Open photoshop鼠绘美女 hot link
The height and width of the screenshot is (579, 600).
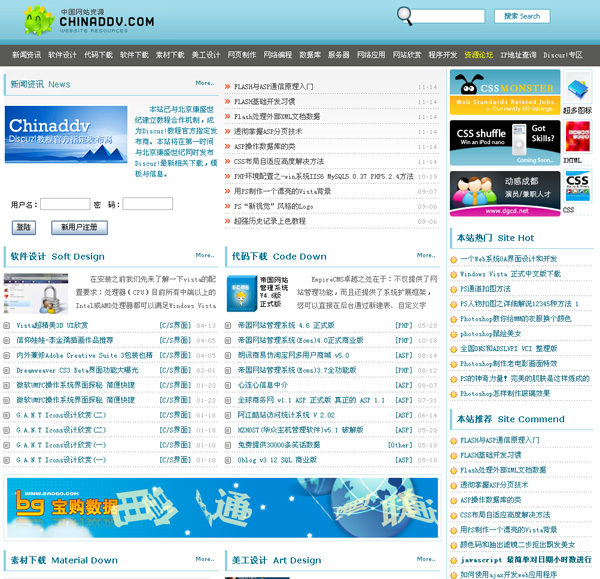coord(490,334)
